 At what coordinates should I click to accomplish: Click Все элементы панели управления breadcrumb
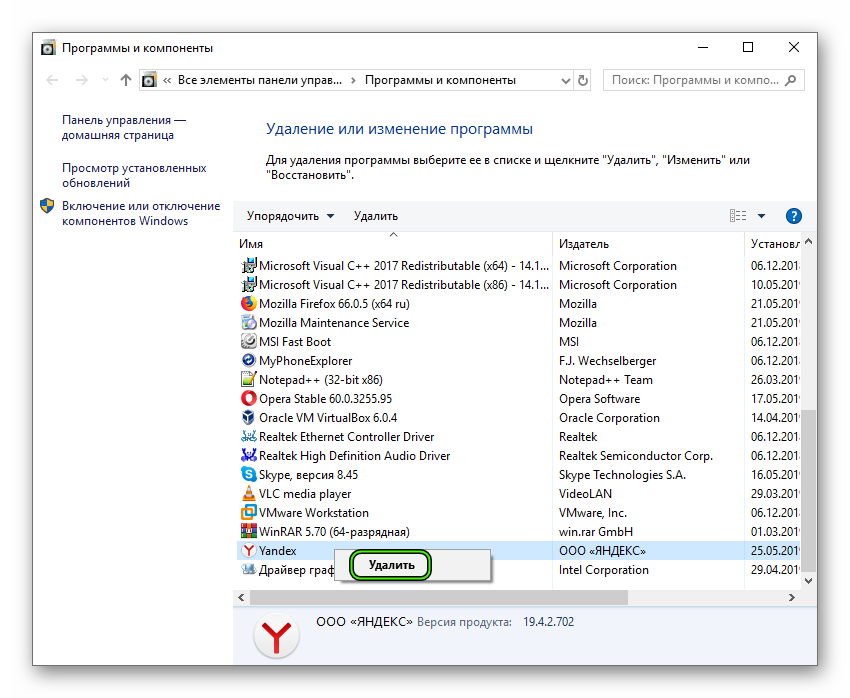click(260, 80)
